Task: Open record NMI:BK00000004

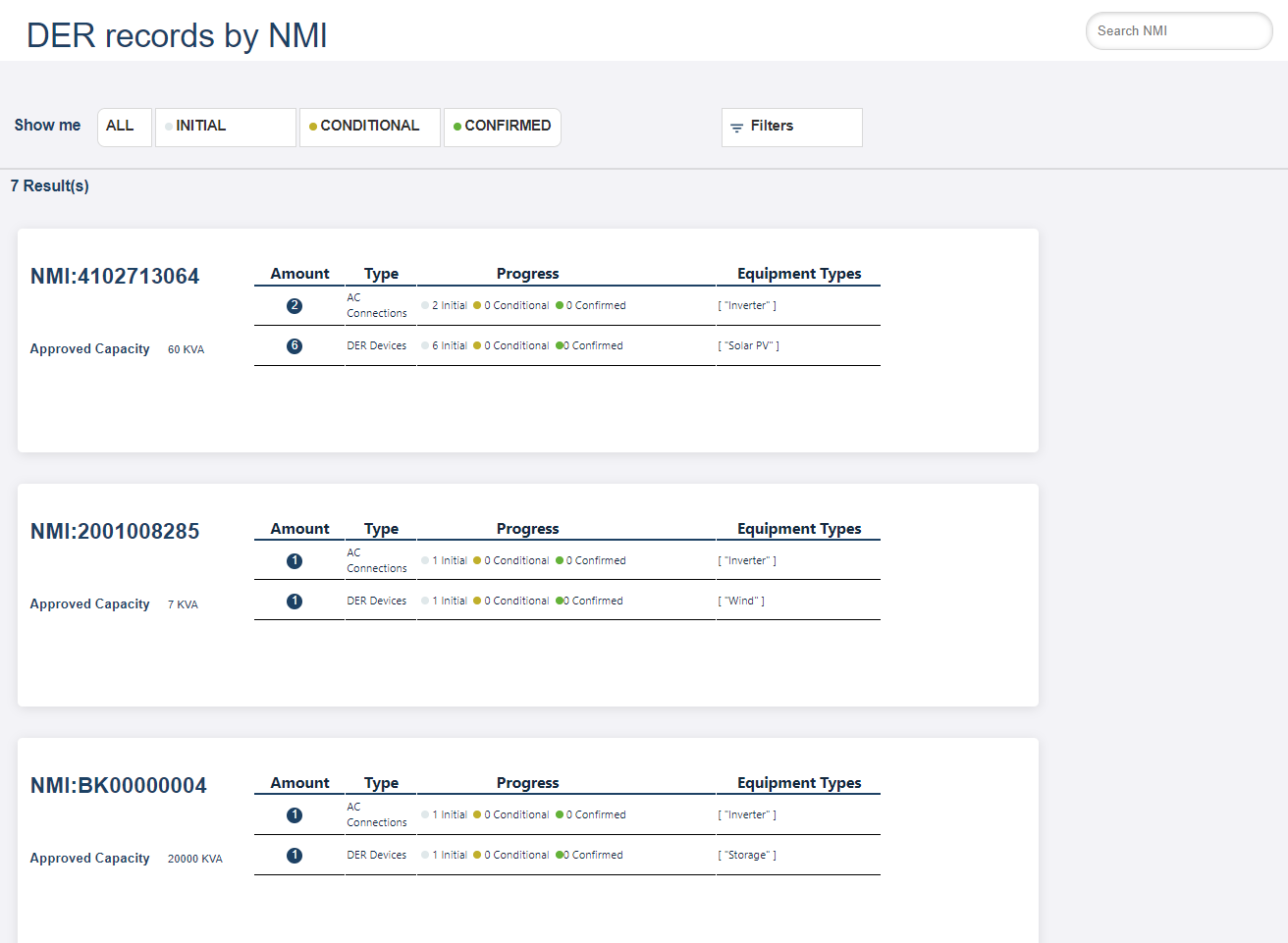Action: click(119, 786)
